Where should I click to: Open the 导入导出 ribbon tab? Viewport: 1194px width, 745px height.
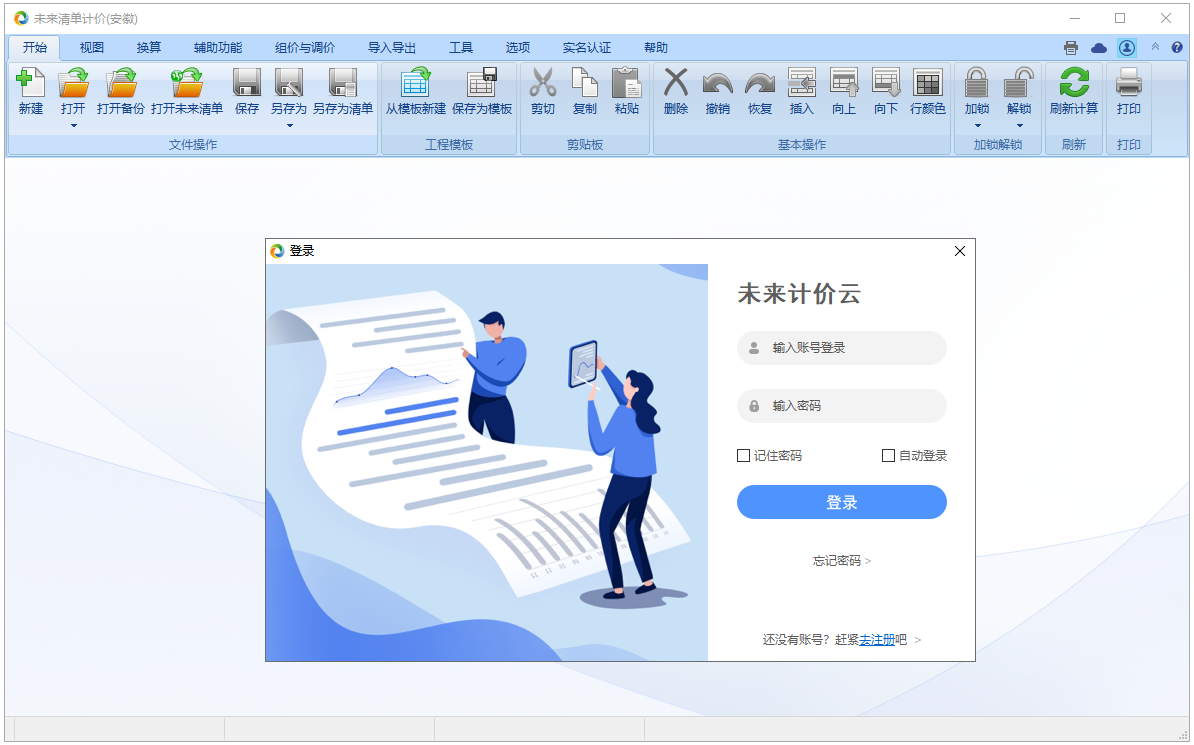point(391,47)
